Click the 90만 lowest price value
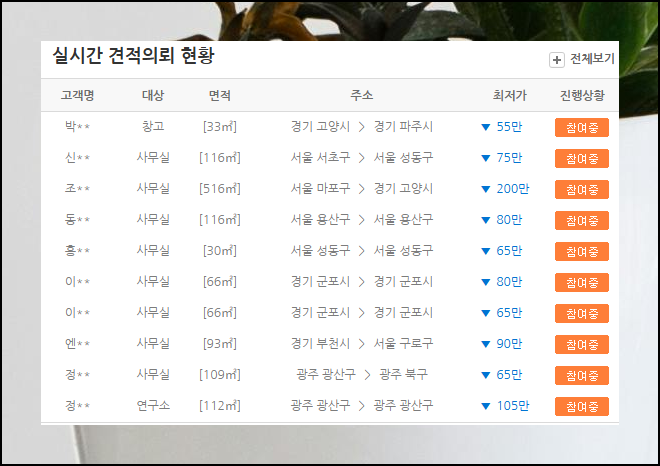The height and width of the screenshot is (466, 660). pyautogui.click(x=509, y=344)
